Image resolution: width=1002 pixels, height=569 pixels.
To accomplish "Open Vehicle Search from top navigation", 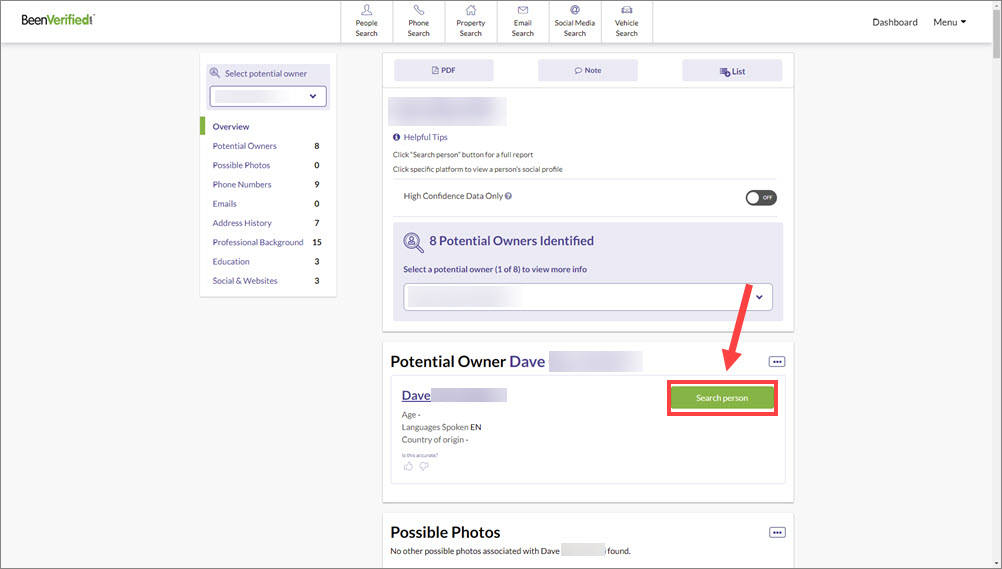I will tap(626, 22).
